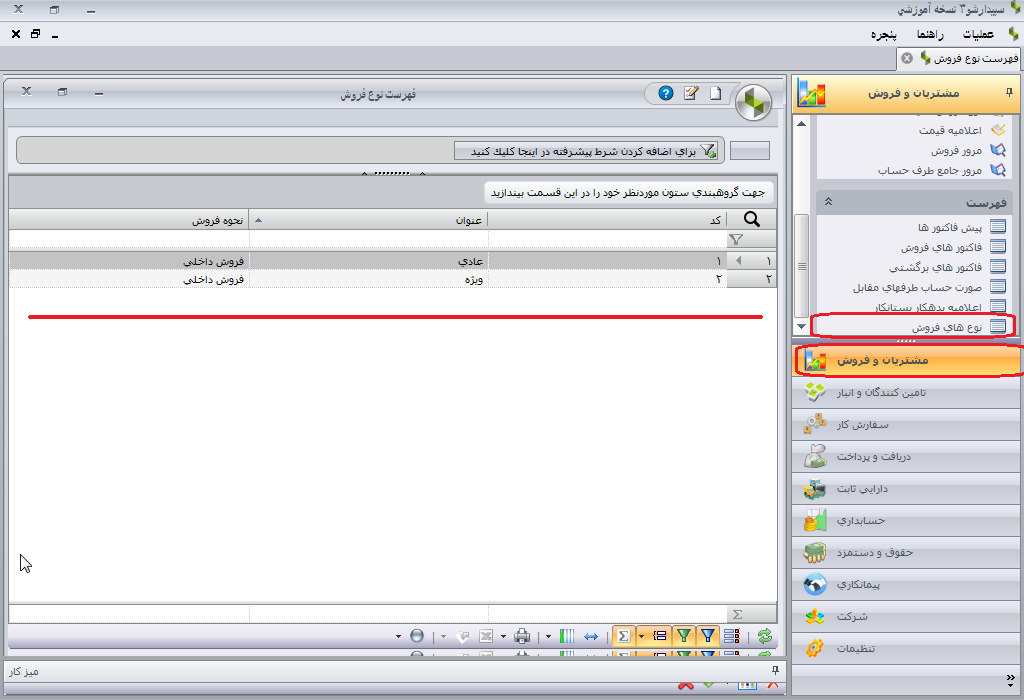Image resolution: width=1024 pixels, height=700 pixels.
Task: Open the dropdown arrow next to the green columns icon
Action: (x=548, y=636)
